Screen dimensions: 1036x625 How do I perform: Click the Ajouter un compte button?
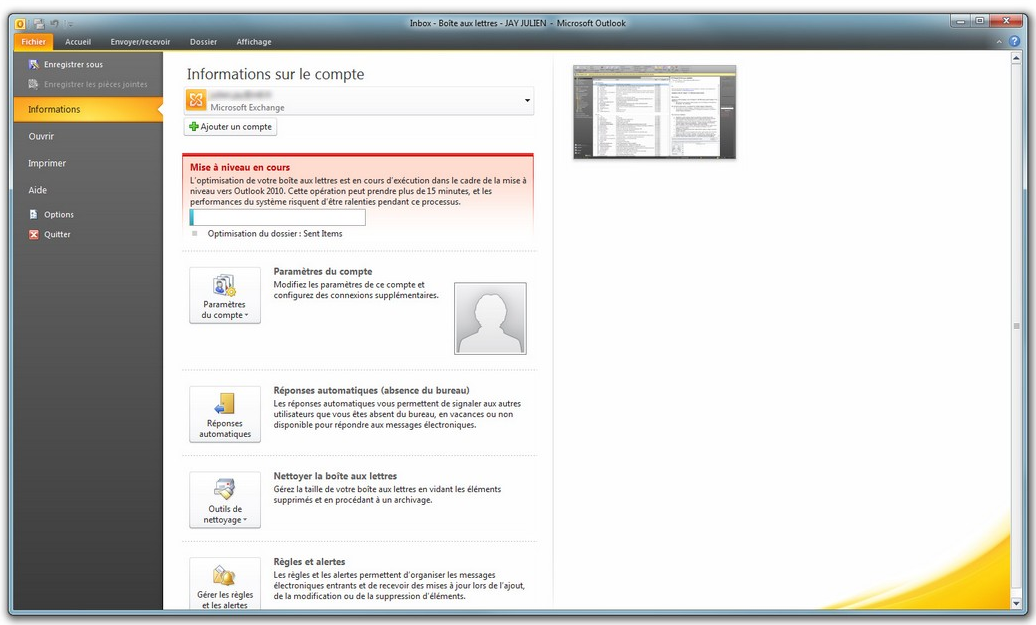click(x=230, y=127)
